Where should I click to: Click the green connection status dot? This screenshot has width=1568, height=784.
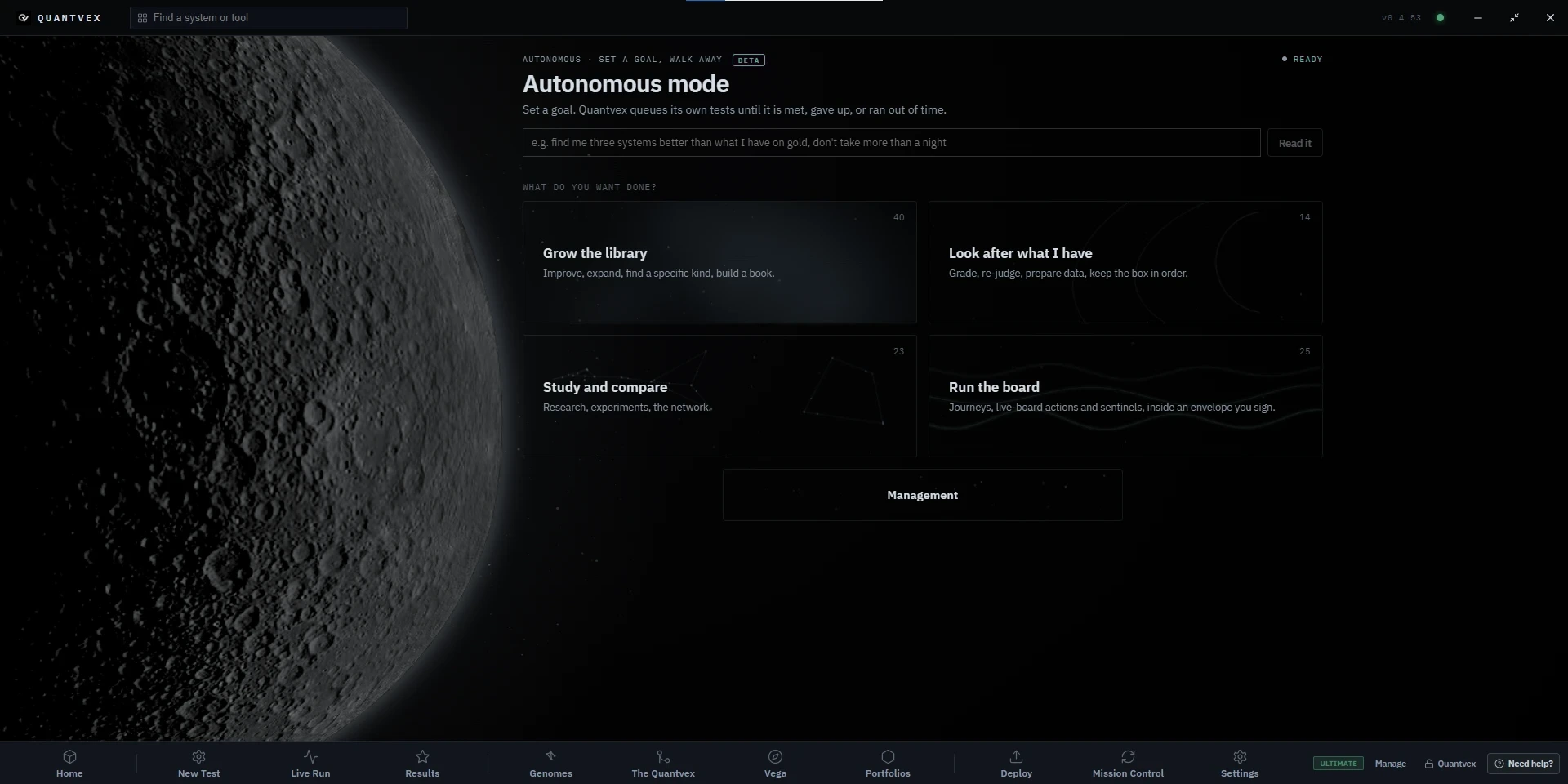(1440, 17)
